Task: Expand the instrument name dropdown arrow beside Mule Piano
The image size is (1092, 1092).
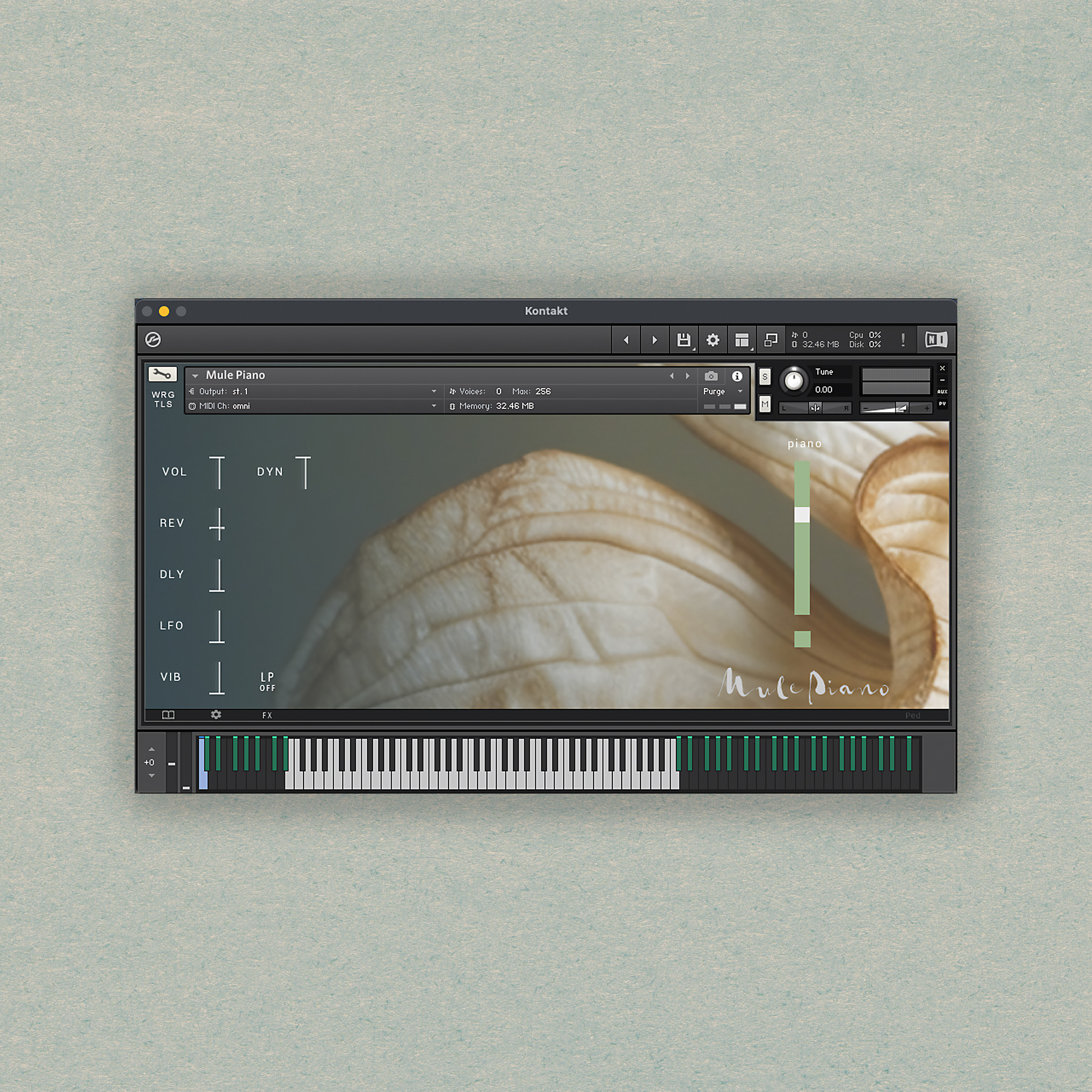Action: 195,376
